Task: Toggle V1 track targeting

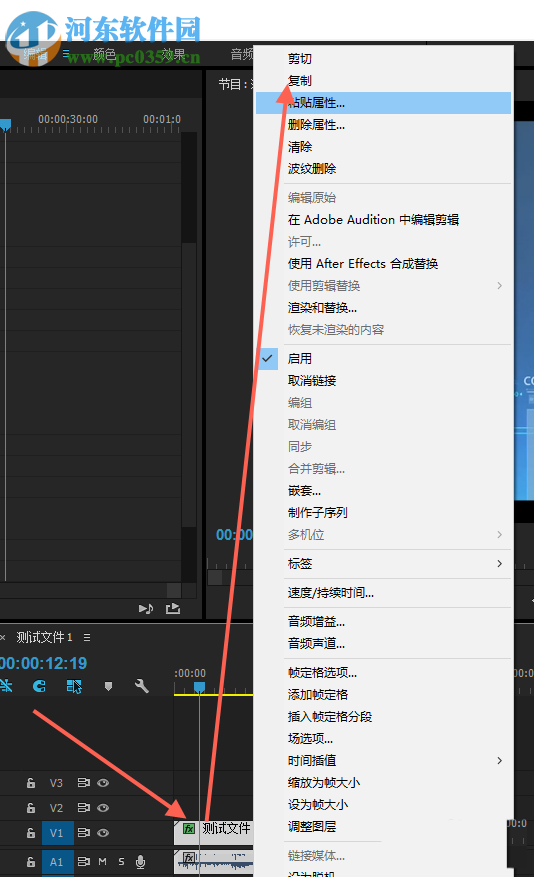Action: click(57, 833)
